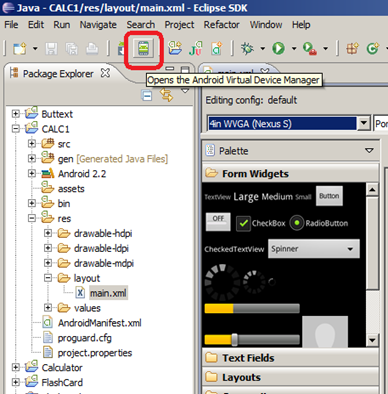Close the Package Explorer view
Viewport: 388px width, 394px height.
(x=105, y=73)
